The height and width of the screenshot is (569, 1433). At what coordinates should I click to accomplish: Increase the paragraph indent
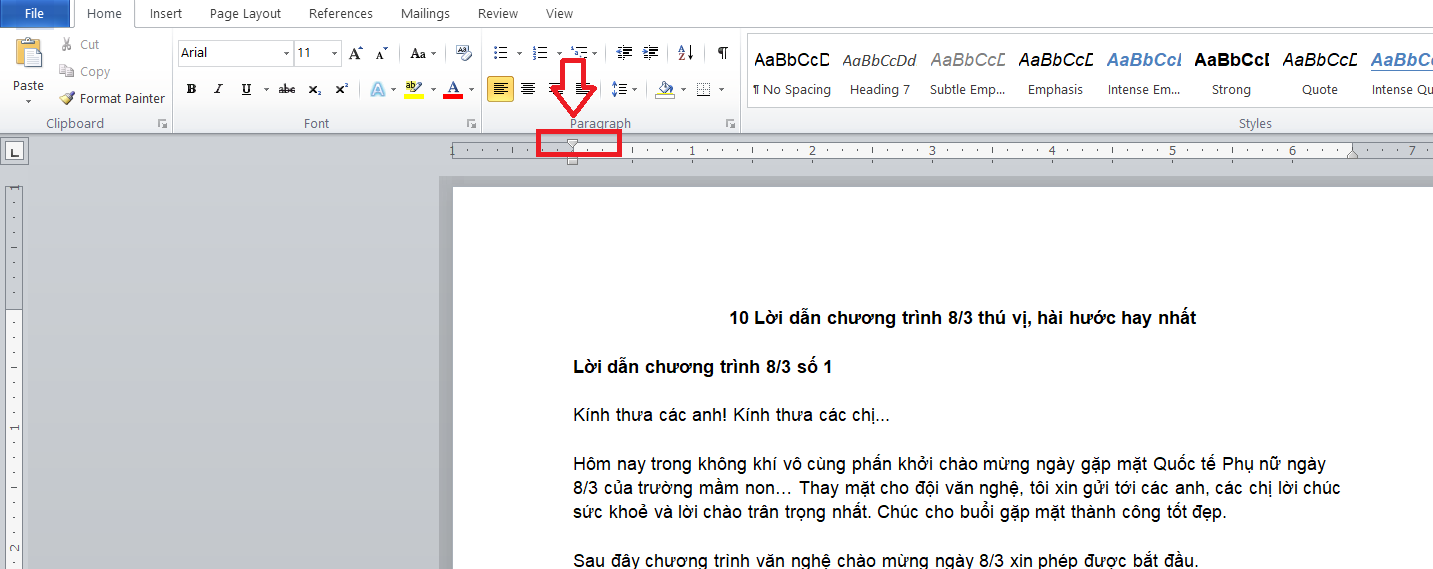(x=650, y=53)
